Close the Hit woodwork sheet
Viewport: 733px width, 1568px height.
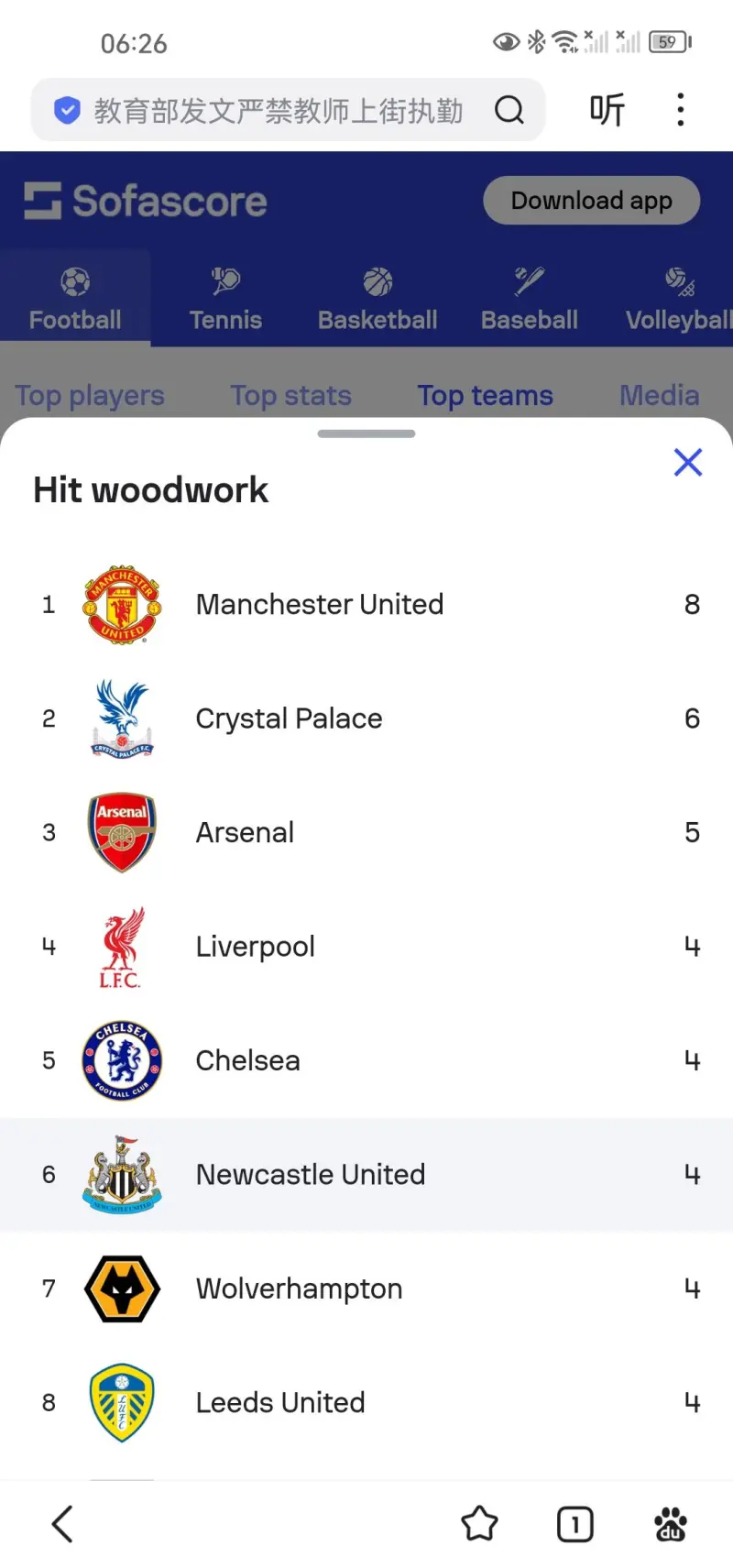click(688, 463)
